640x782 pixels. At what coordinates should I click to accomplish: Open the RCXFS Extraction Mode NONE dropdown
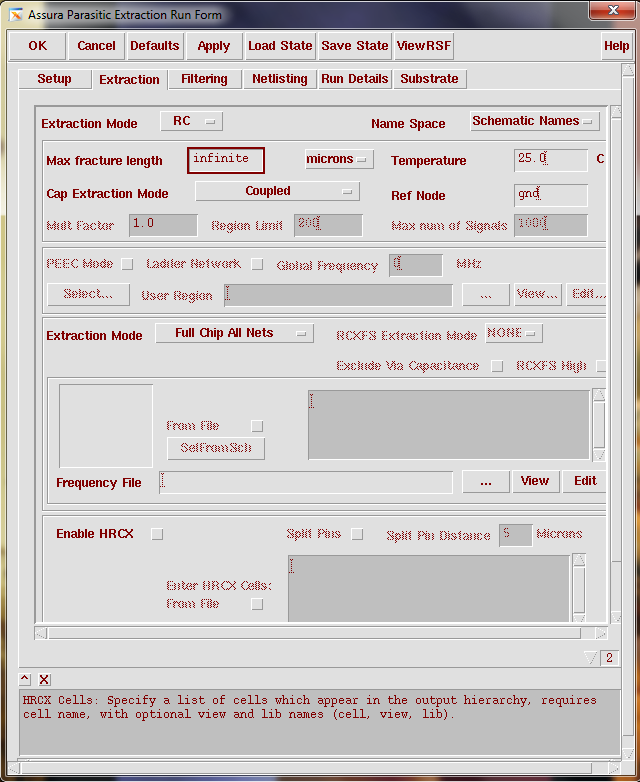(514, 333)
